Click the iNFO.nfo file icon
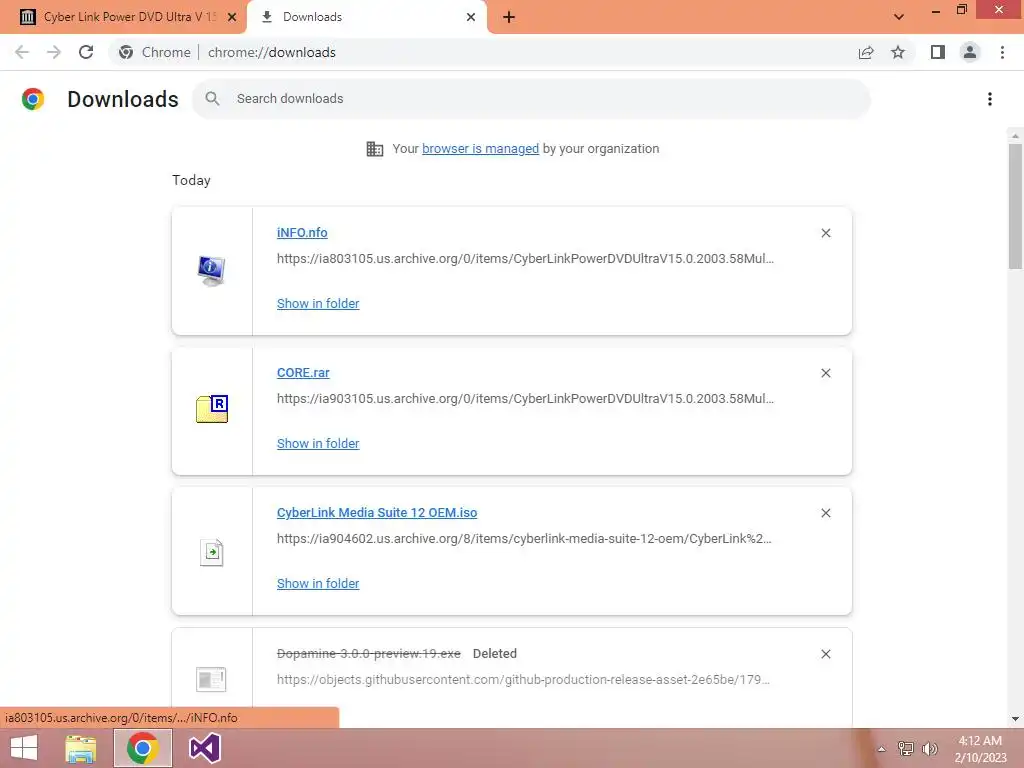This screenshot has height=768, width=1024. 212,271
